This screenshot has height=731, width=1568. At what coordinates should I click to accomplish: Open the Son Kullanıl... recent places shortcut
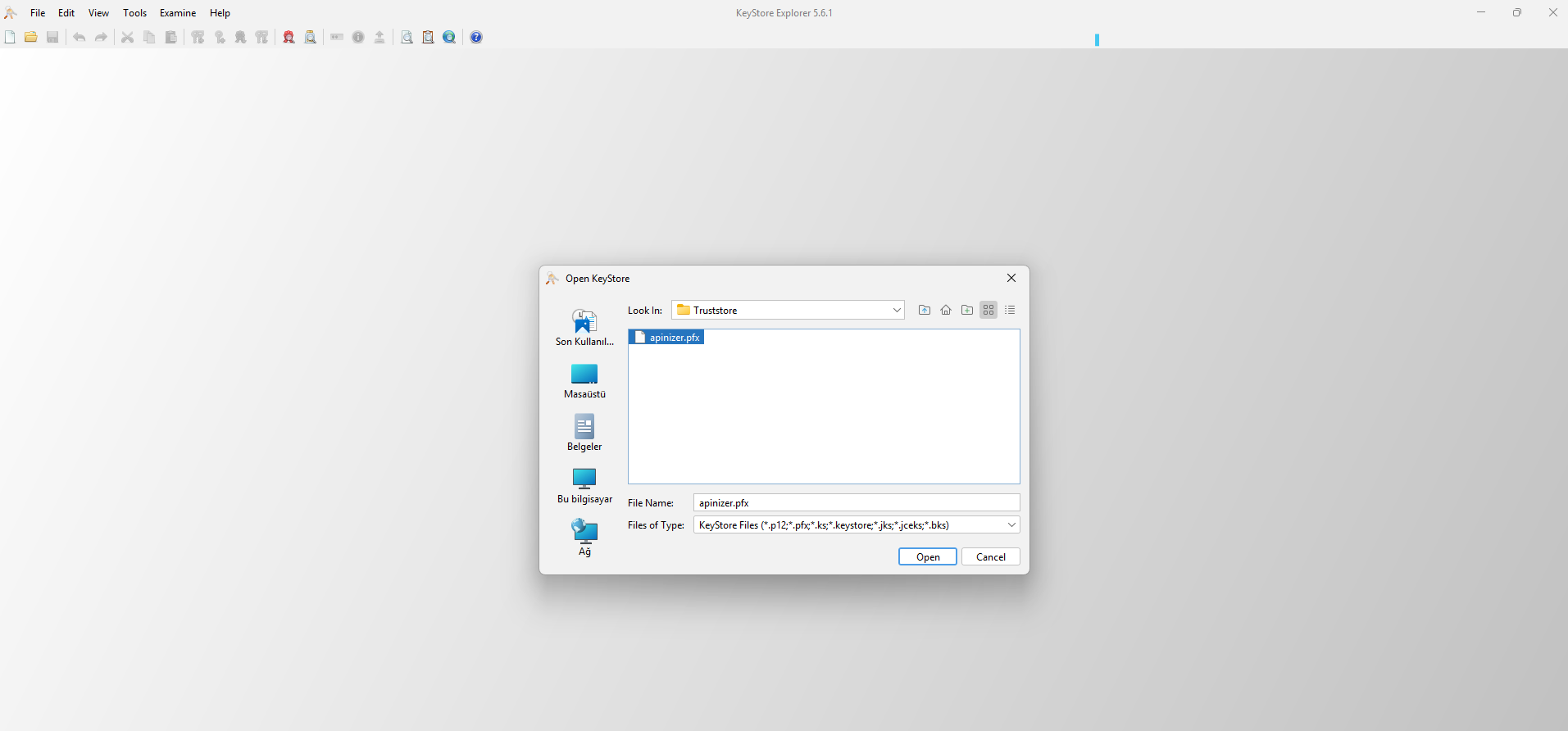coord(584,328)
